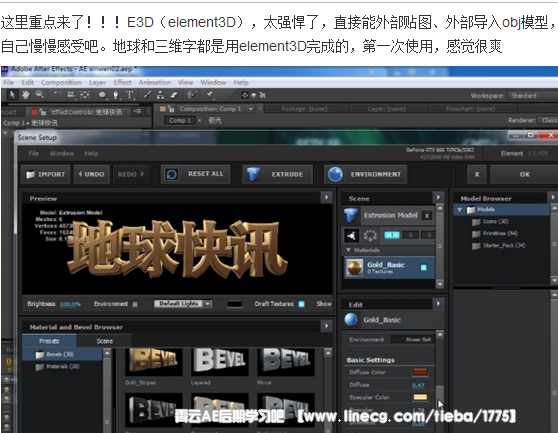Collapse the Materials section triangle

(x=348, y=250)
